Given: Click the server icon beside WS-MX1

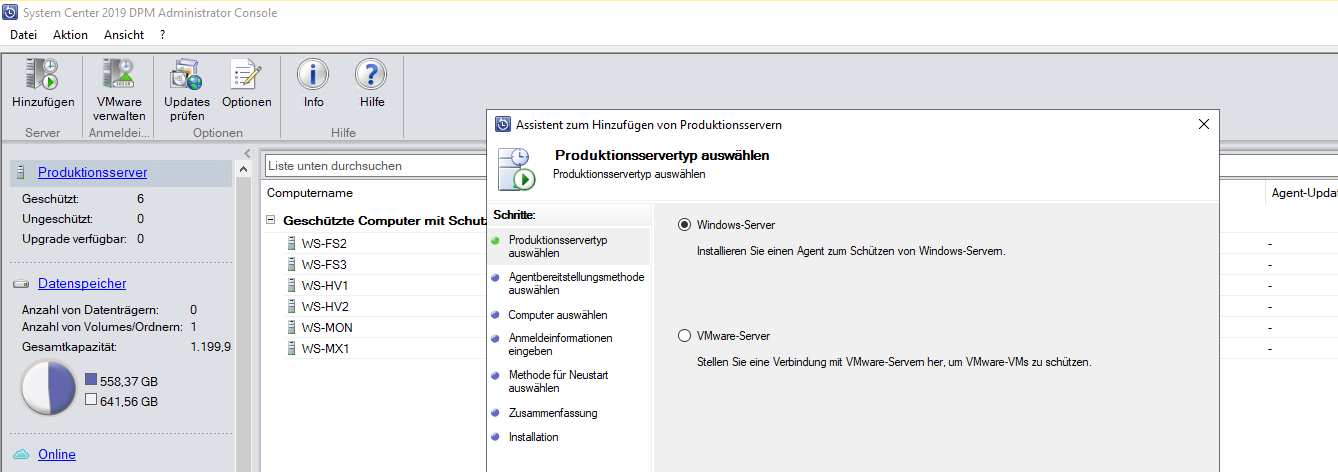Looking at the screenshot, I should (292, 349).
